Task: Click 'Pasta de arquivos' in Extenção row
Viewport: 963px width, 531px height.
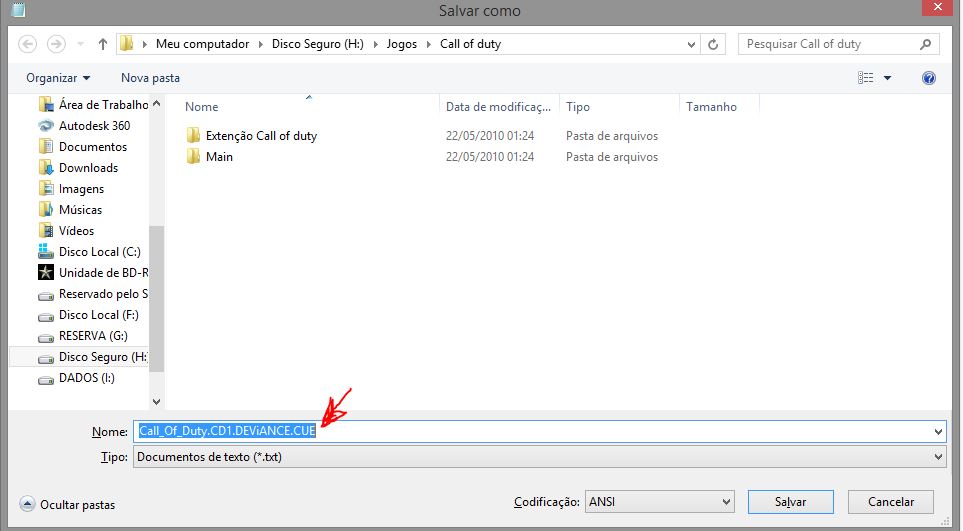Action: 612,136
